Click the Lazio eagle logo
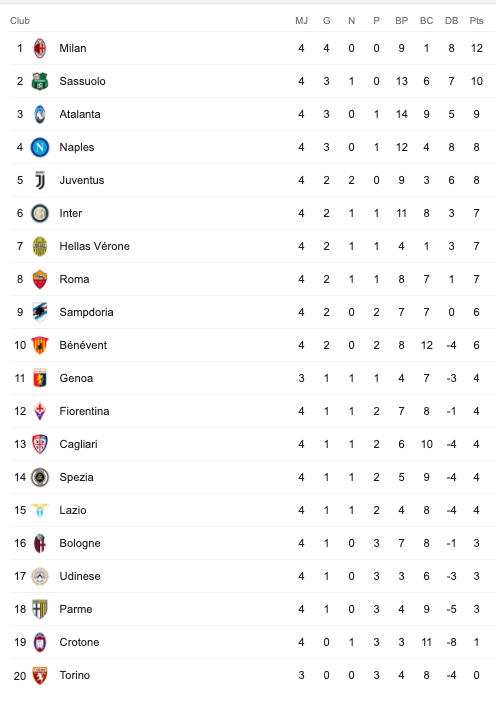Viewport: 496px width, 706px height. point(40,510)
